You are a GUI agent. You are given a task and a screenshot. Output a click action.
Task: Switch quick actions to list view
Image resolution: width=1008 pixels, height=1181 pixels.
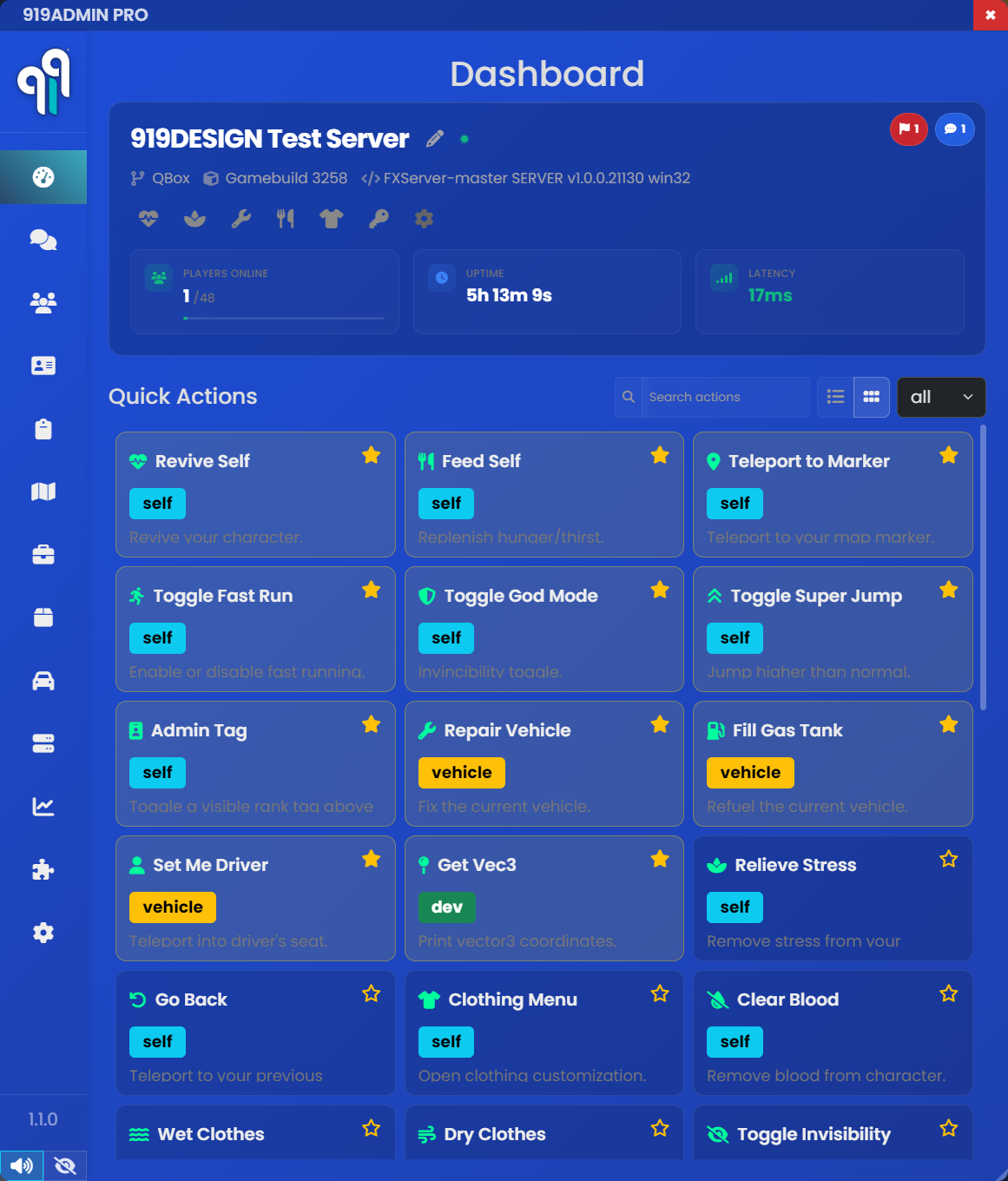click(834, 397)
